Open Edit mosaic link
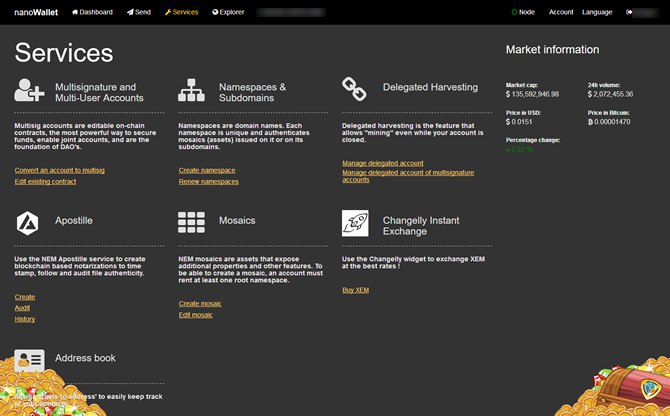The width and height of the screenshot is (670, 416). [x=195, y=315]
